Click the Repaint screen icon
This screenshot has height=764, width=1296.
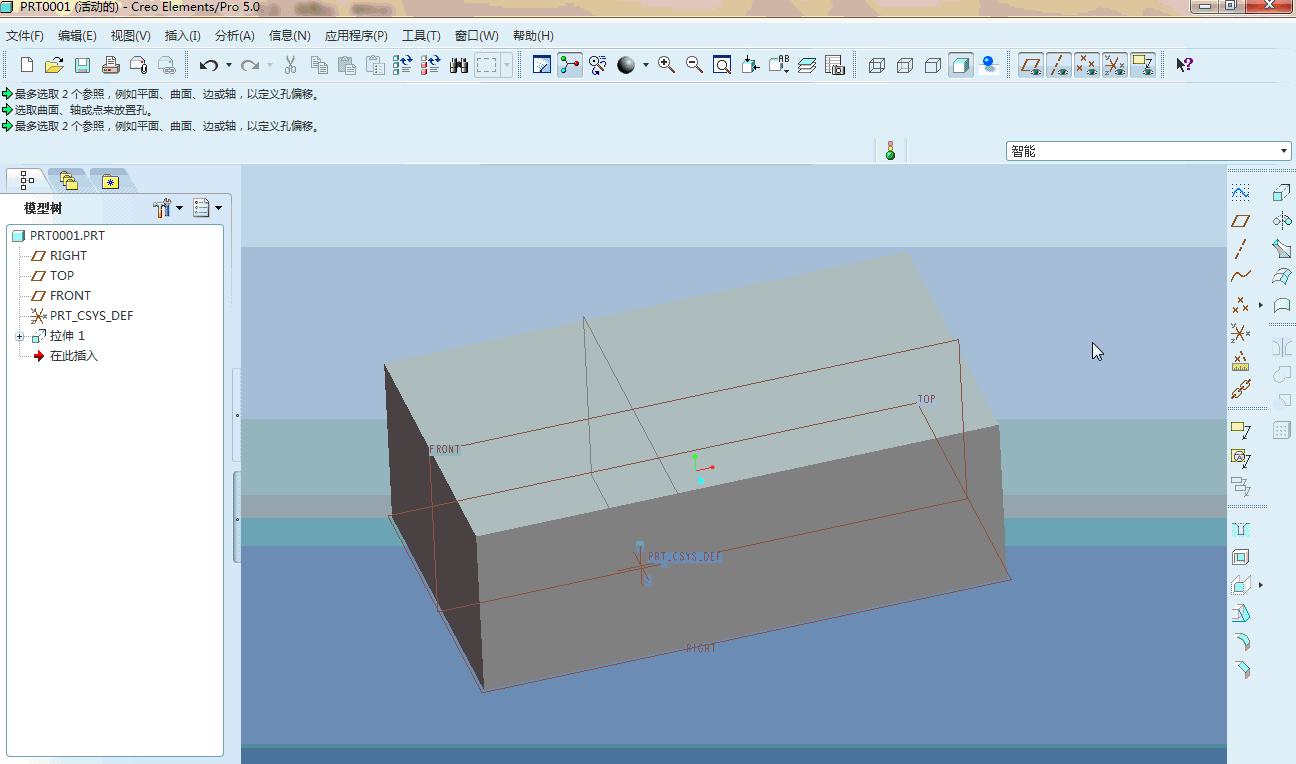[542, 65]
